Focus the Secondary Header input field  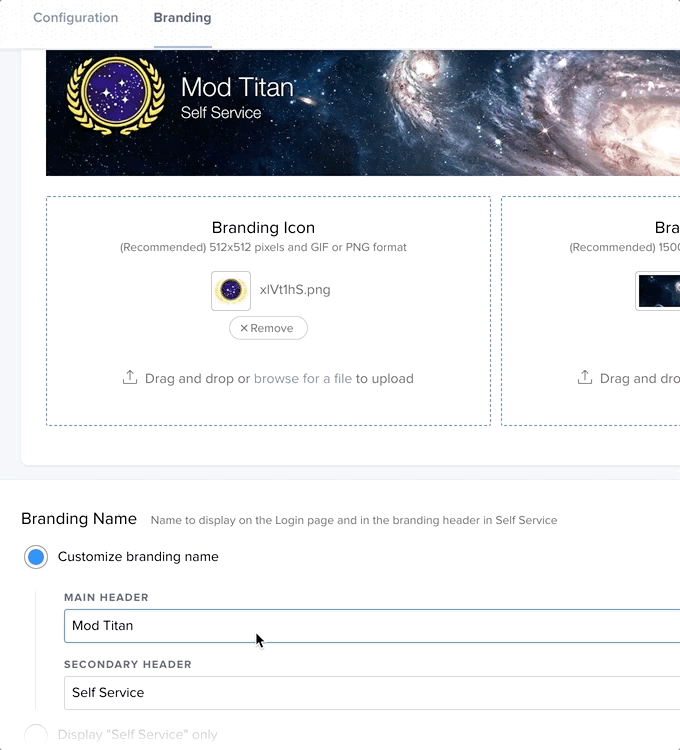372,693
